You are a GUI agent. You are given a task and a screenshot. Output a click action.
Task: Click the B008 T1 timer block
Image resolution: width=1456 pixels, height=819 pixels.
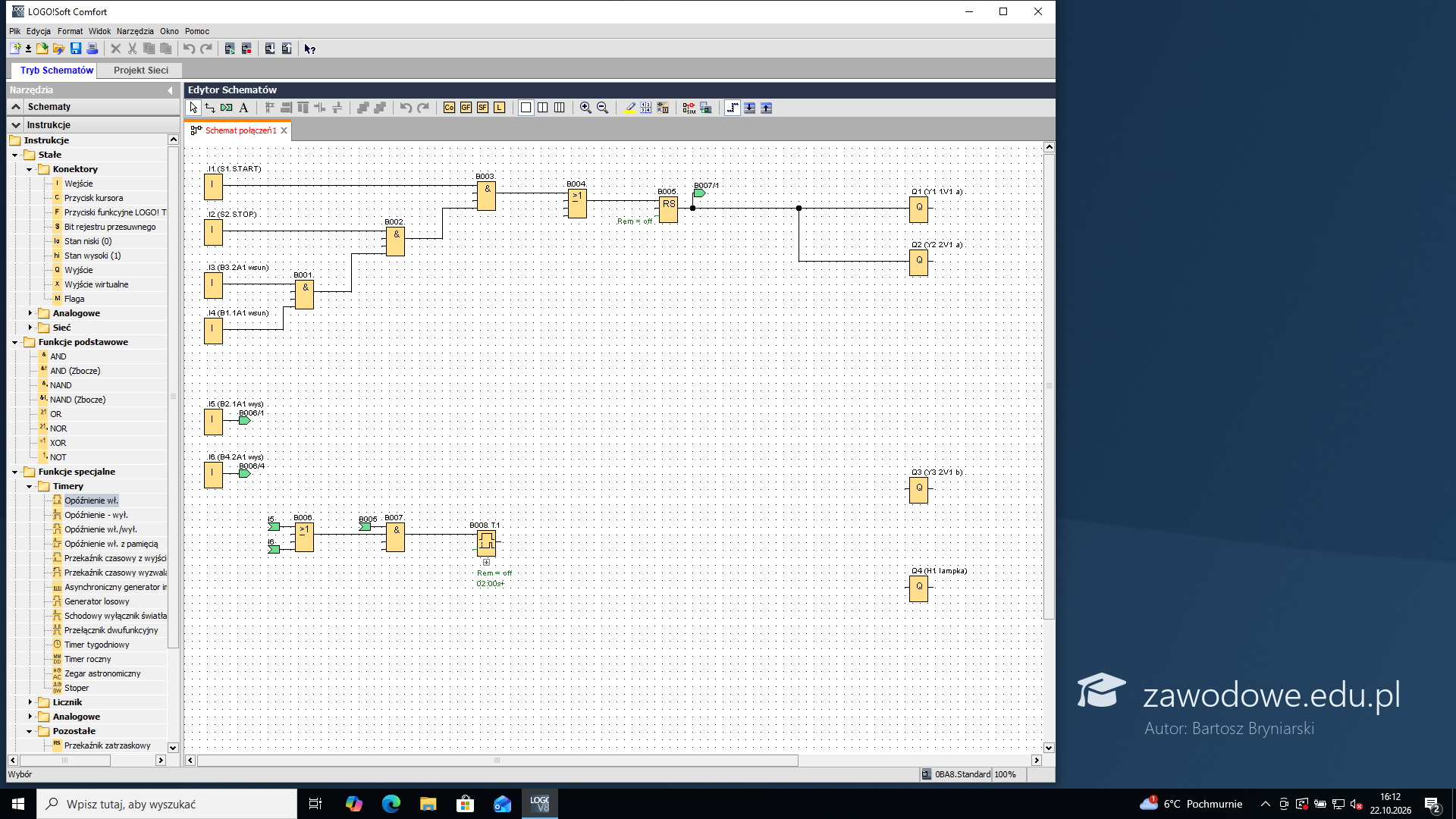pyautogui.click(x=486, y=543)
